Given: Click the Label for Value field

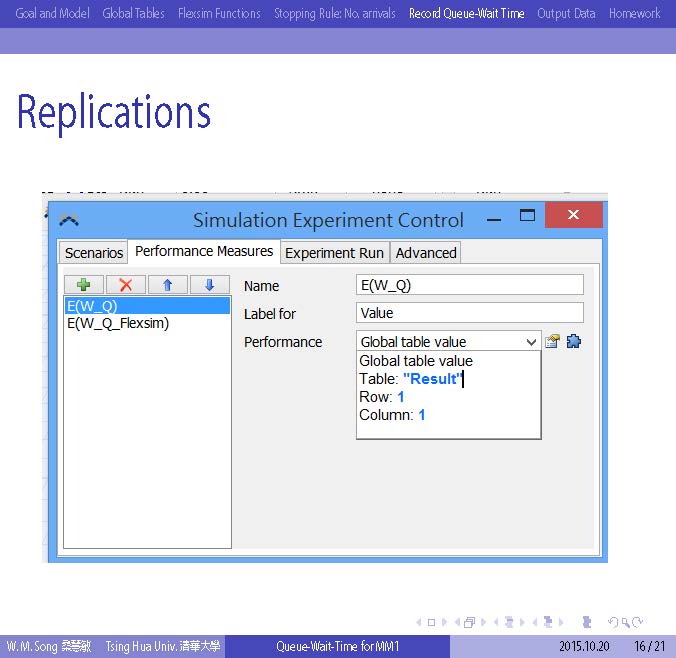Looking at the screenshot, I should (469, 313).
